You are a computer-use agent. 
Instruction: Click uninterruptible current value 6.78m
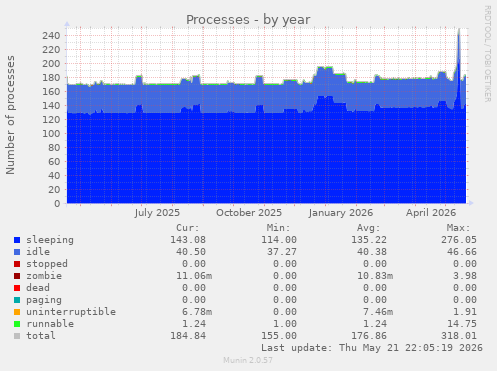[197, 312]
